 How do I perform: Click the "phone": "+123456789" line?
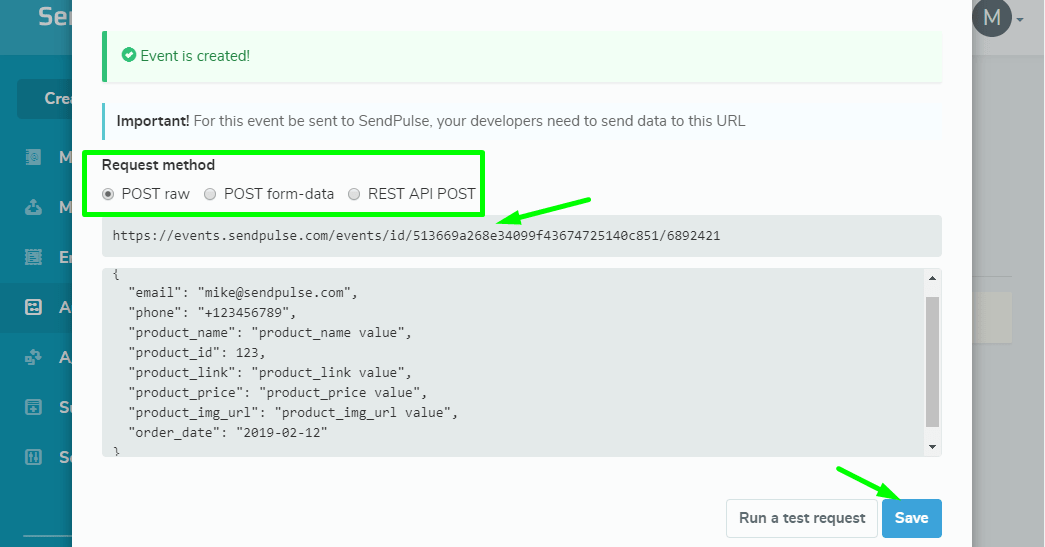(x=212, y=312)
